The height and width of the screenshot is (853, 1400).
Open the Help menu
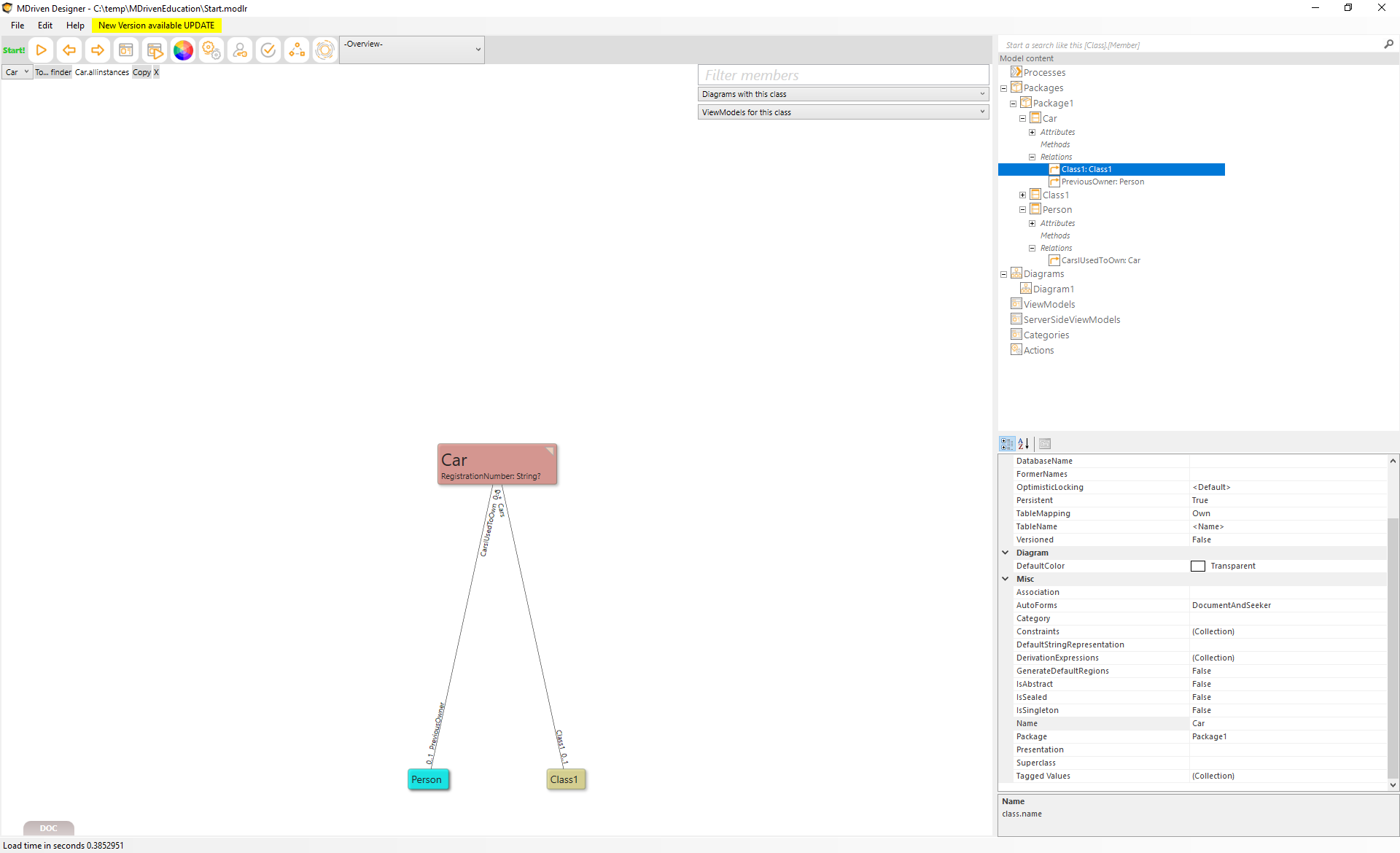pos(75,26)
